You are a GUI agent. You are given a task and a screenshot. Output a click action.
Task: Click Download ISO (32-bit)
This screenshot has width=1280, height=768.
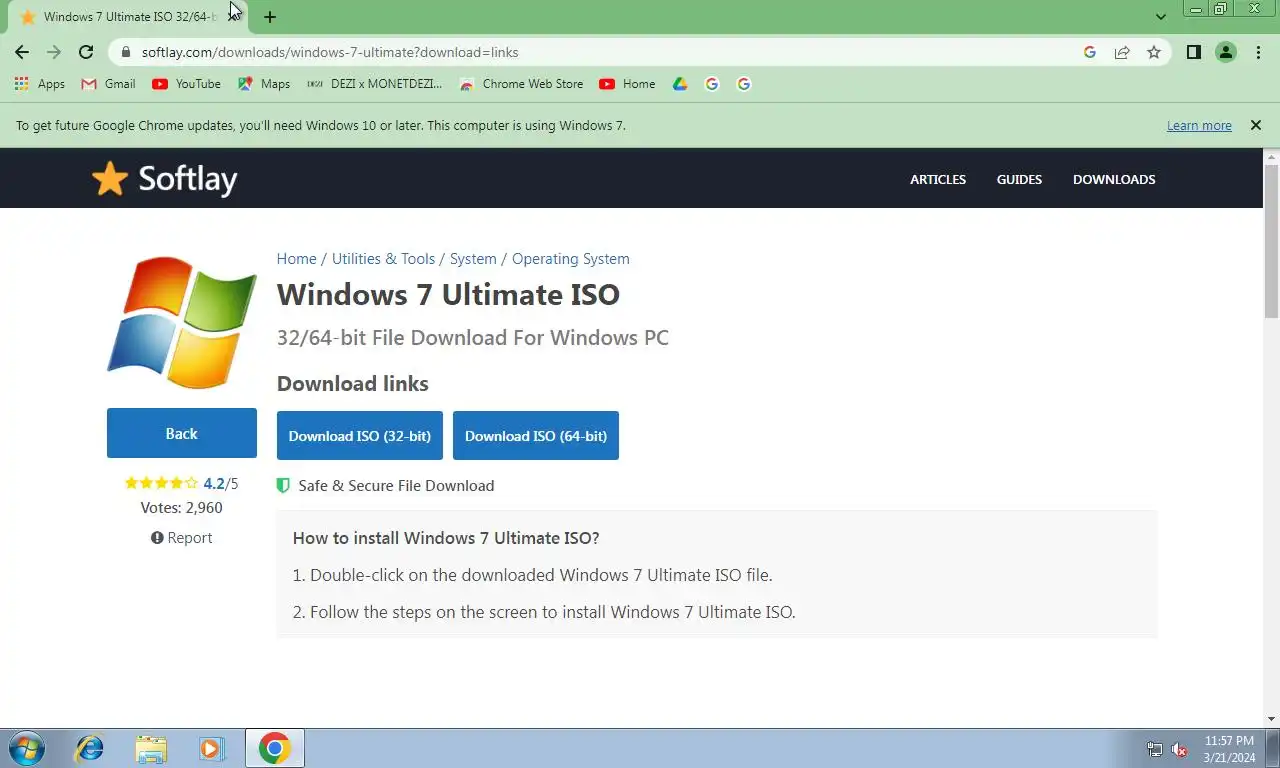coord(360,436)
